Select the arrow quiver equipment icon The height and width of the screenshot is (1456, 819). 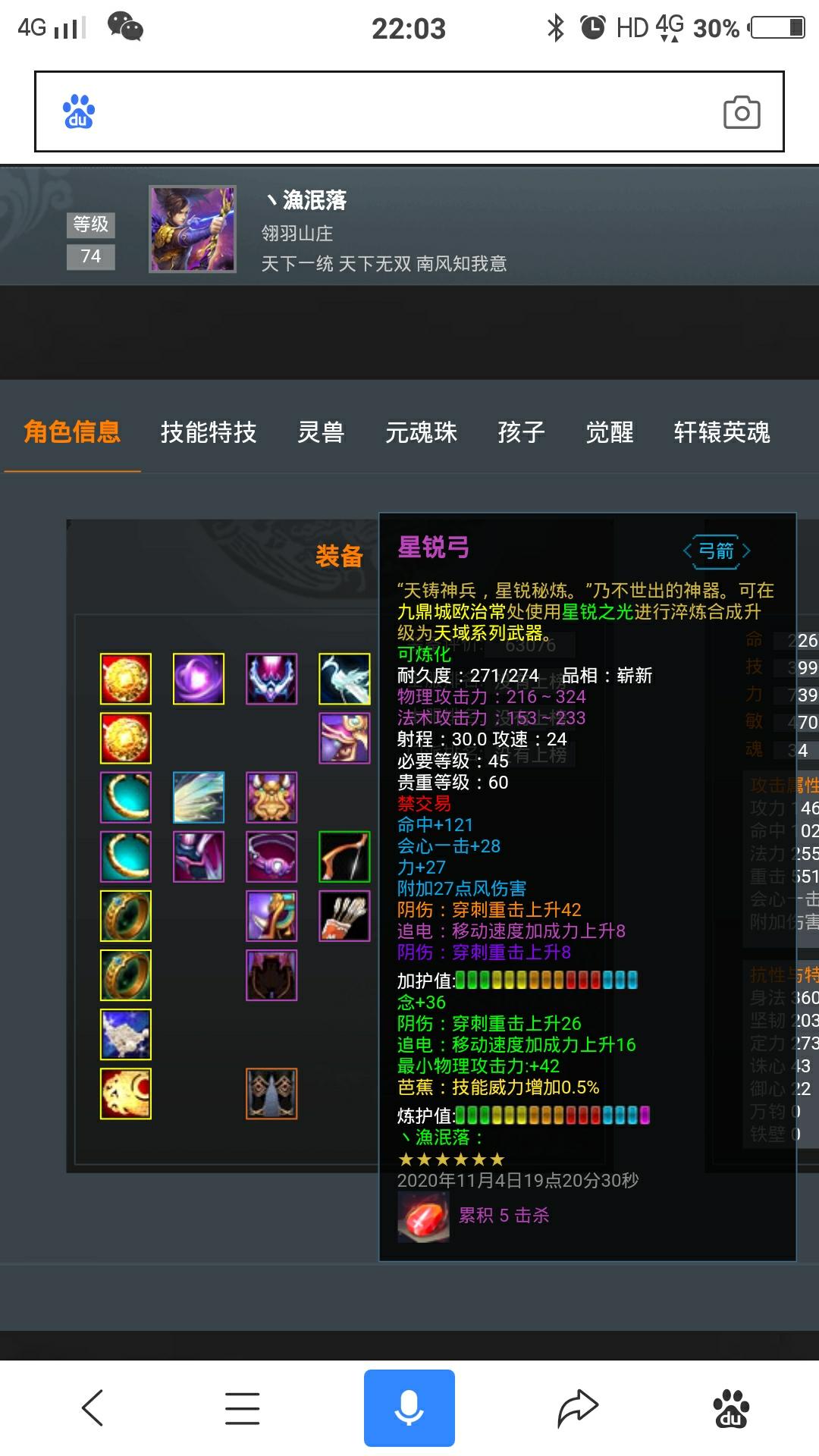pos(344,915)
